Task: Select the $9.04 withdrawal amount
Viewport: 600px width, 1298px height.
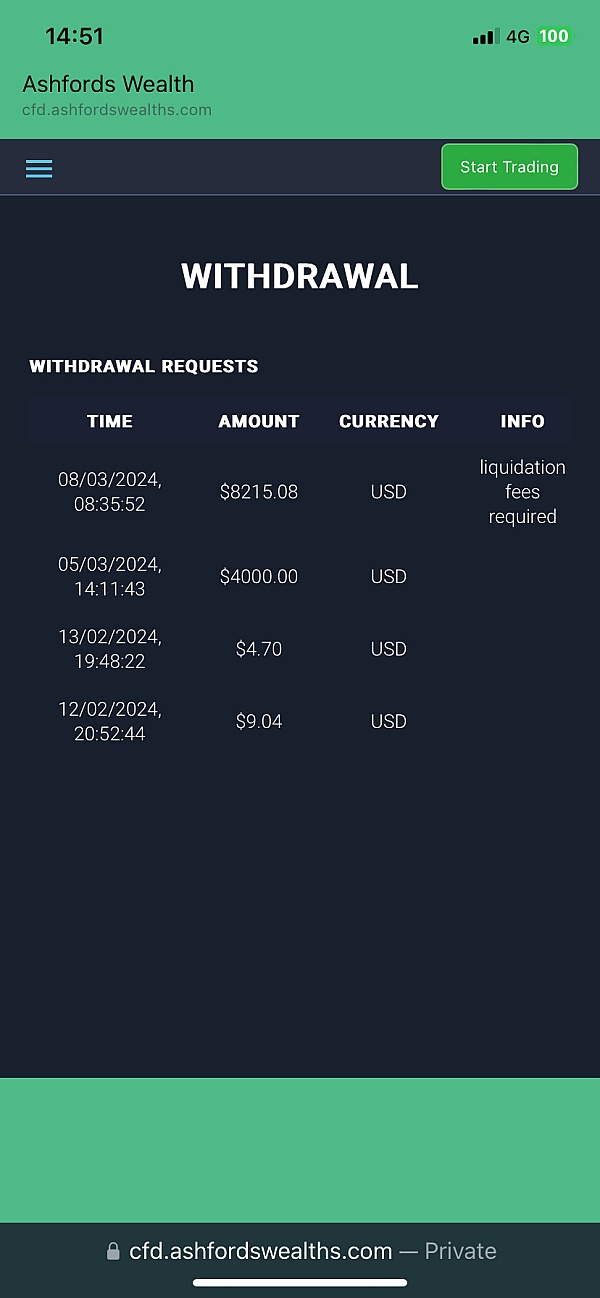Action: pyautogui.click(x=259, y=721)
